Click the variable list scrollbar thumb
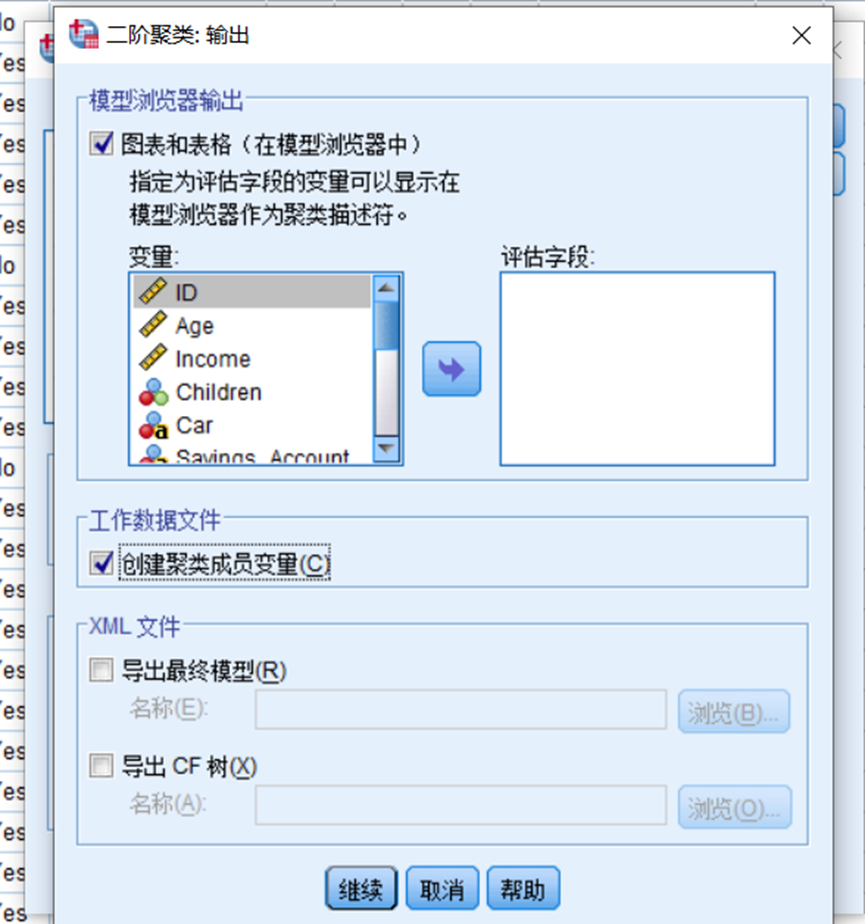The height and width of the screenshot is (924, 865). click(x=387, y=325)
